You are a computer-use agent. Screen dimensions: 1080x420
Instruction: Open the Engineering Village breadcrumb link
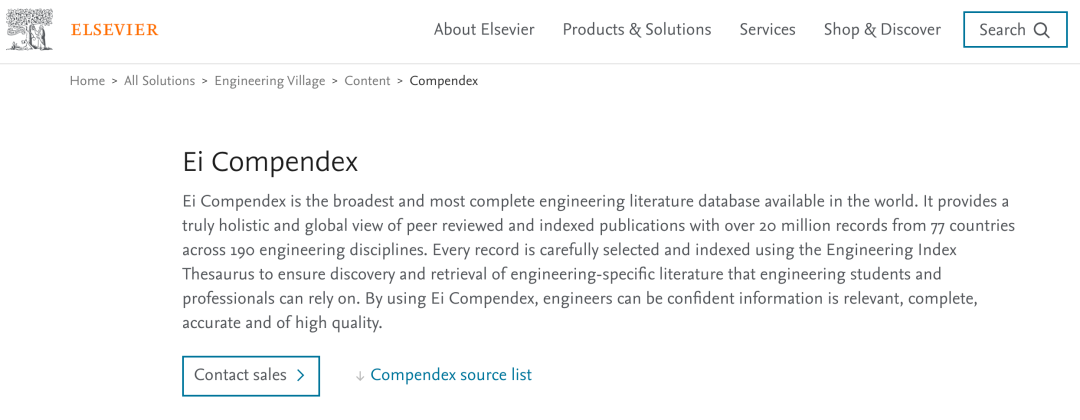(269, 81)
